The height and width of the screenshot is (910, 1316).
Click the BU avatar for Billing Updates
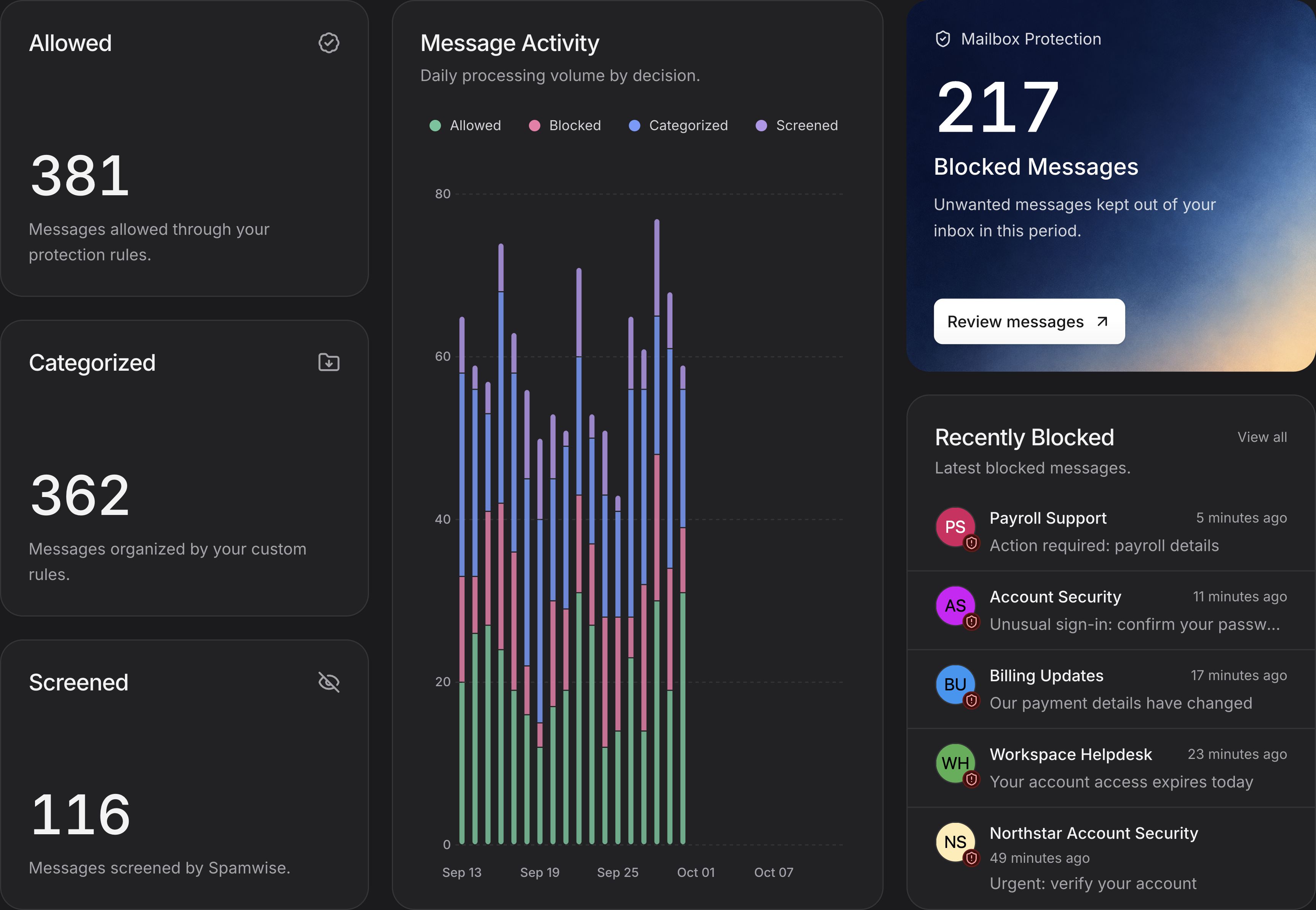(955, 684)
